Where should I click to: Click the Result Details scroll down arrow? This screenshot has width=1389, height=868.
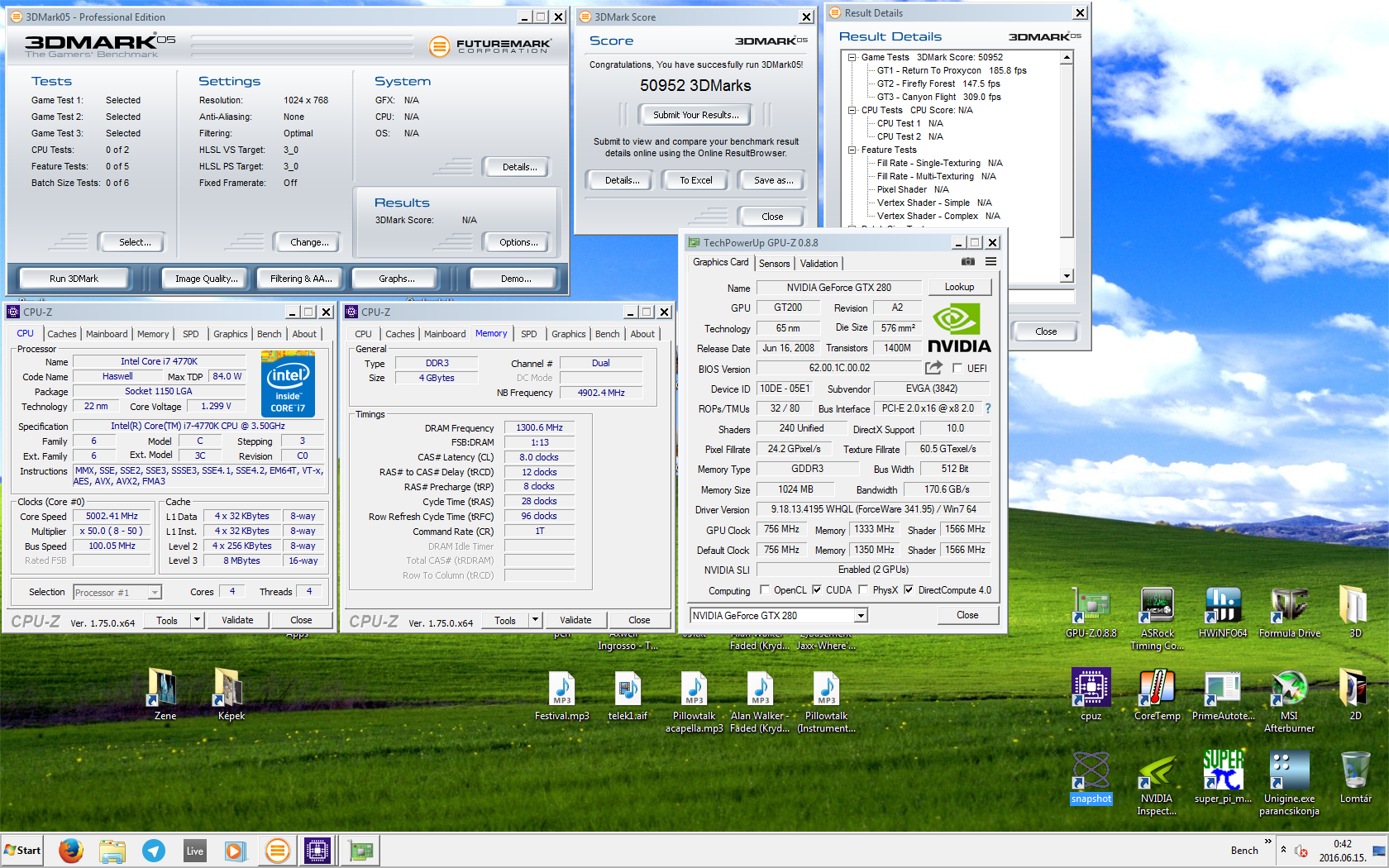point(1067,276)
